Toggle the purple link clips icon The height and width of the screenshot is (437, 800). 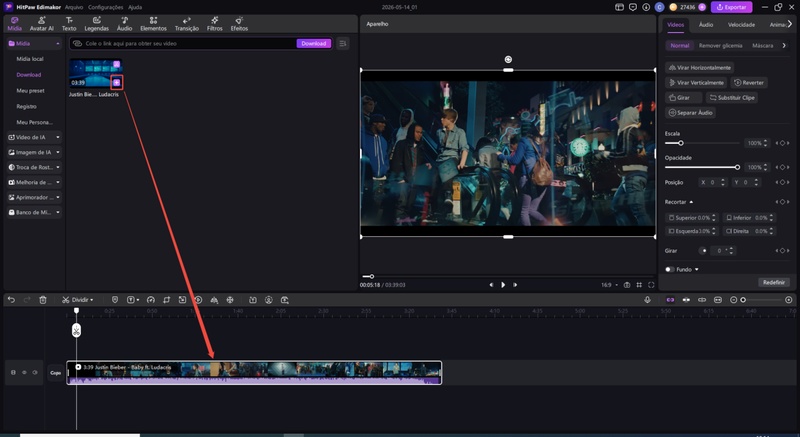point(670,300)
